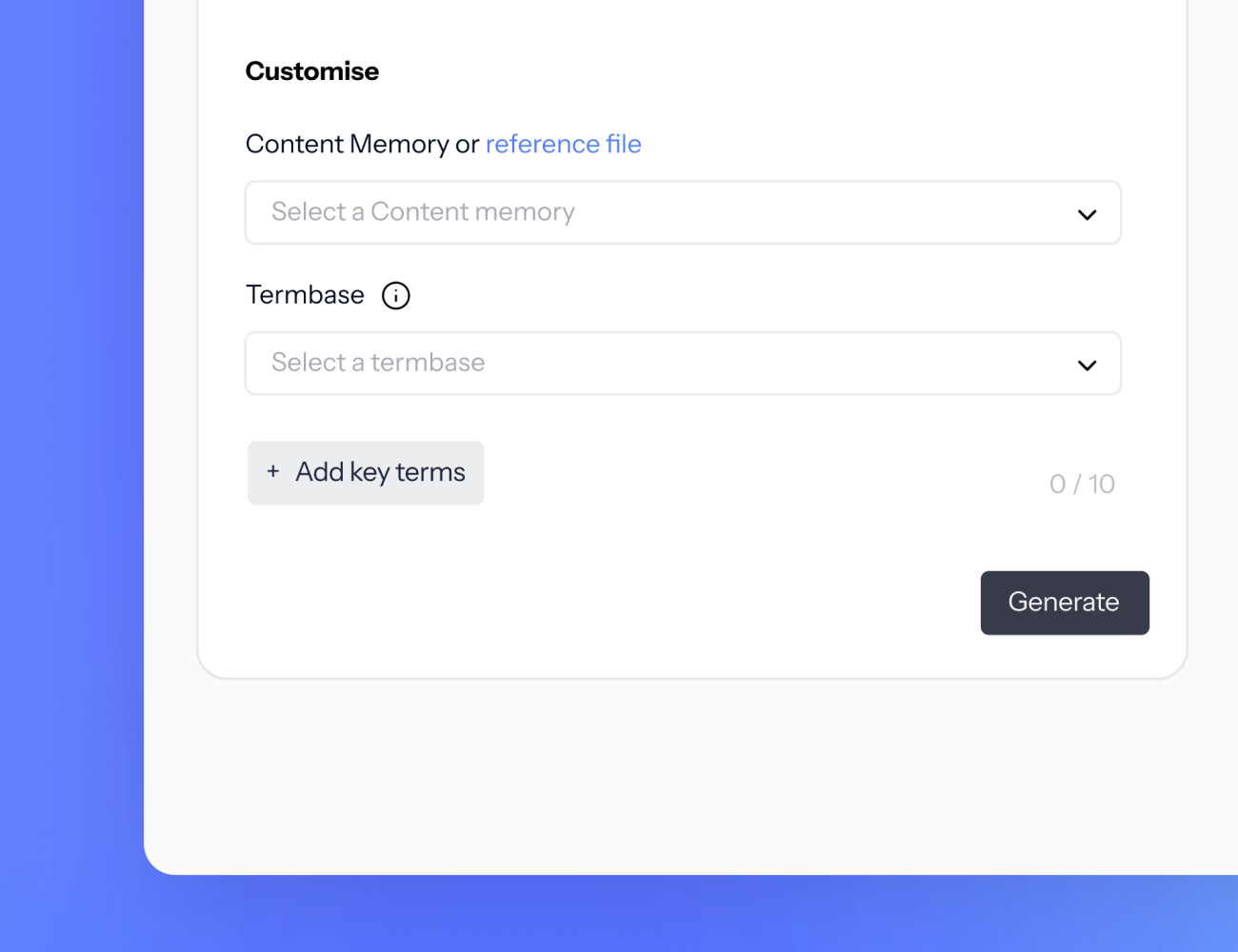Click the Termbase info icon
The height and width of the screenshot is (952, 1238).
[396, 296]
